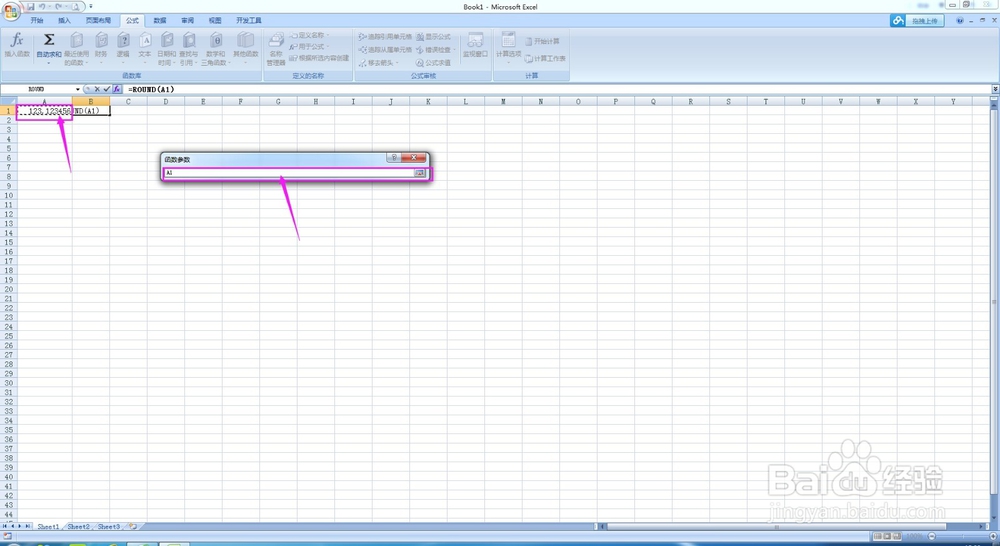Click the last-sheet navigation arrow
Image resolution: width=1000 pixels, height=546 pixels.
click(28, 526)
